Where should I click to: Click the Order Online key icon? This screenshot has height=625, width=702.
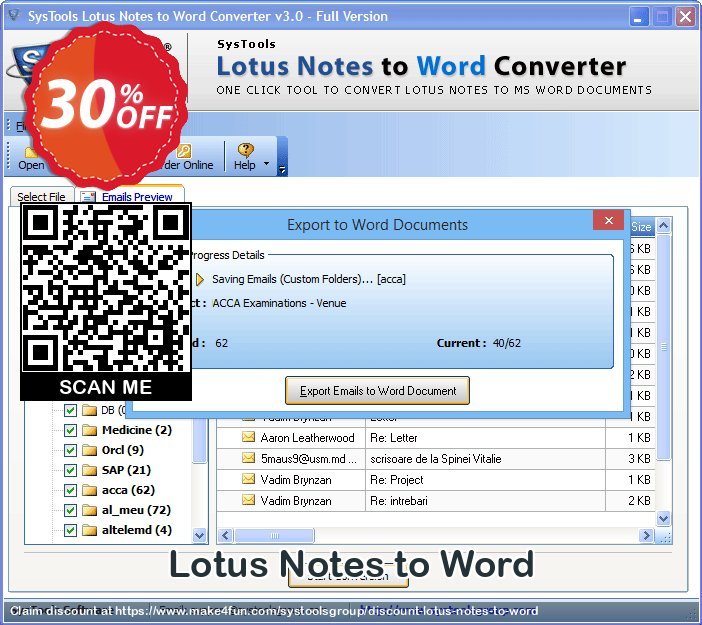click(184, 150)
